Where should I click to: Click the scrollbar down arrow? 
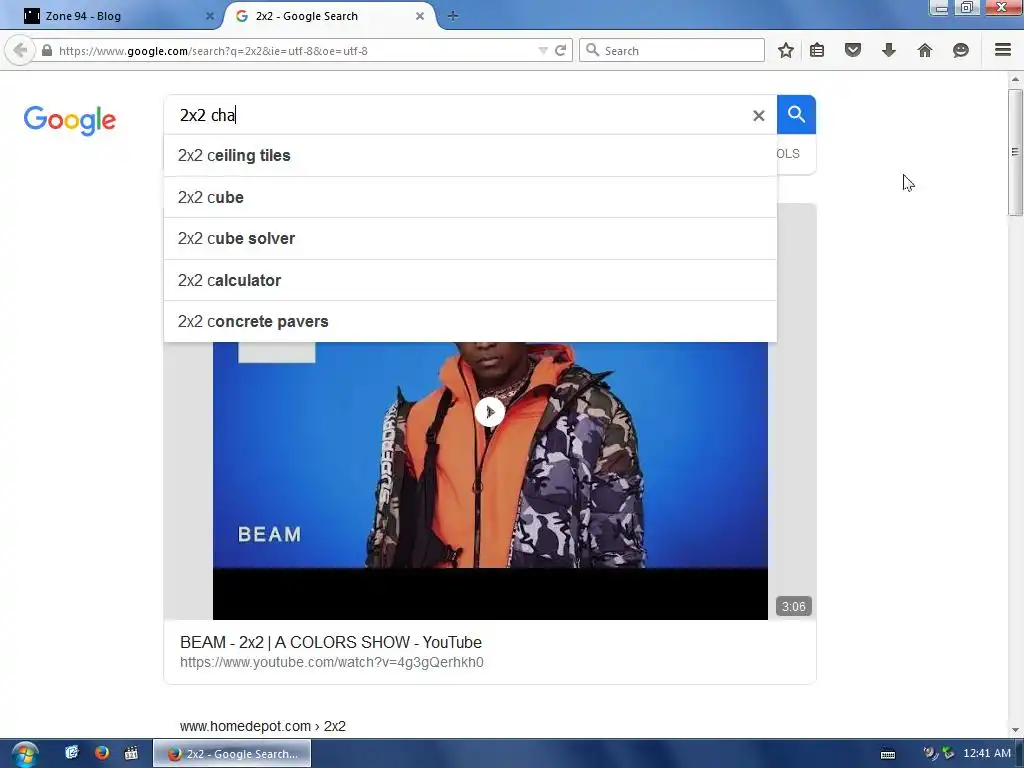1015,730
